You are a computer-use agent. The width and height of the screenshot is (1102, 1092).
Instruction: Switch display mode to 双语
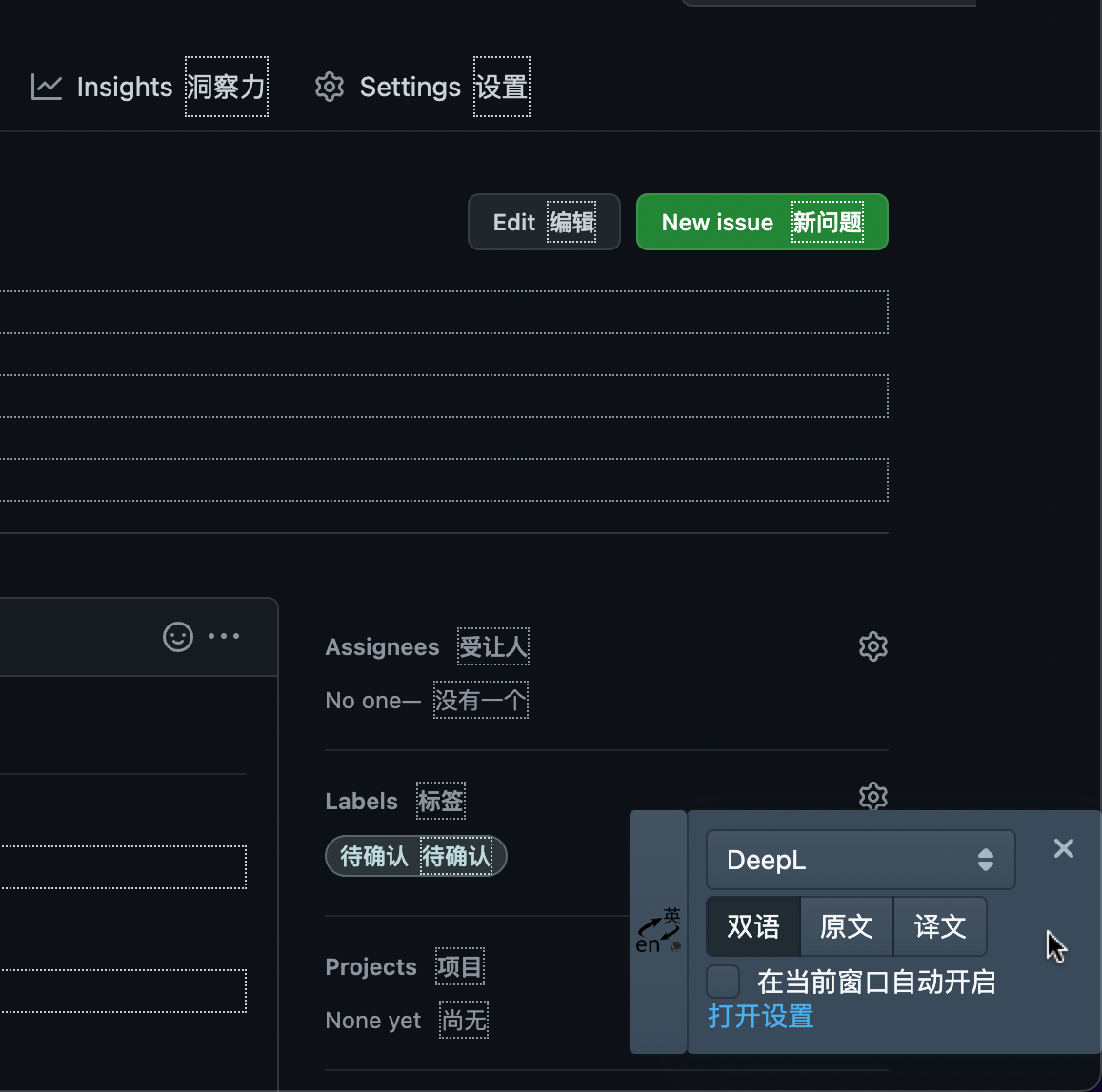pos(752,926)
